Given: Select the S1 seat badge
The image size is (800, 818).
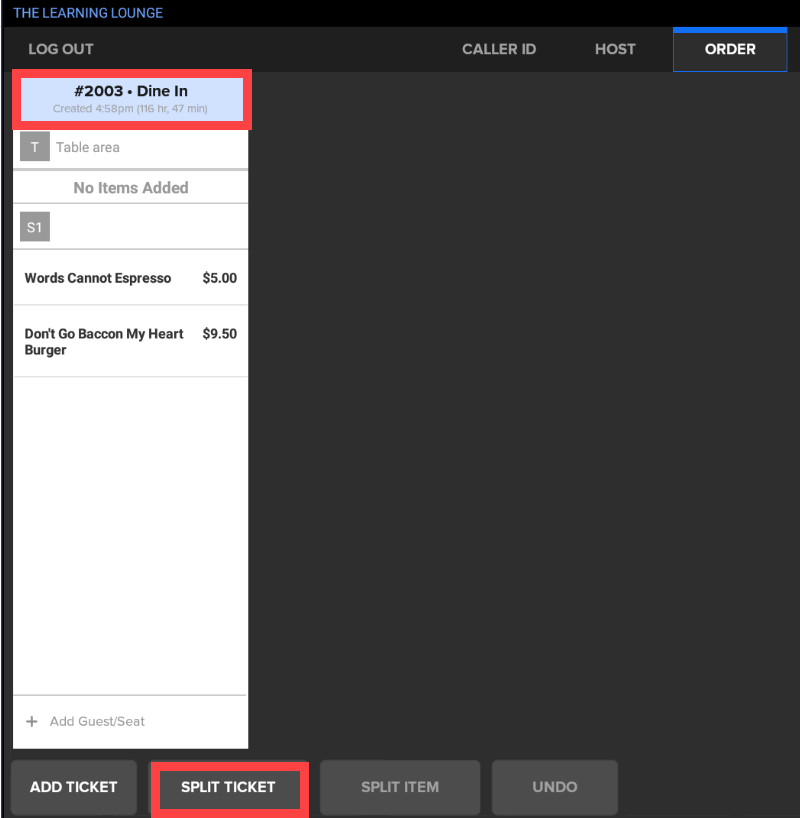Looking at the screenshot, I should 34,226.
